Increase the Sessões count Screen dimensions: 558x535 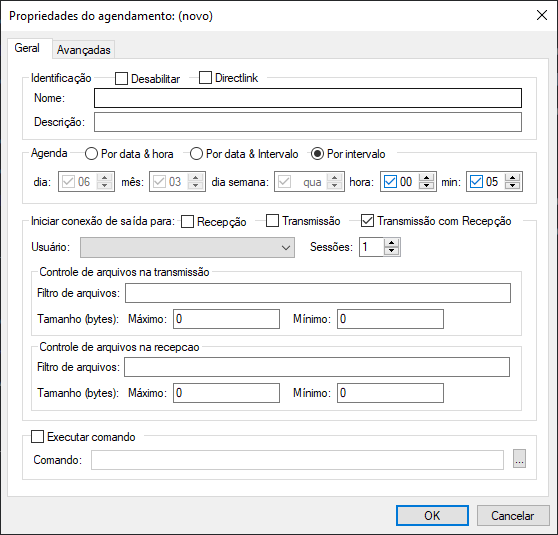coord(391,243)
